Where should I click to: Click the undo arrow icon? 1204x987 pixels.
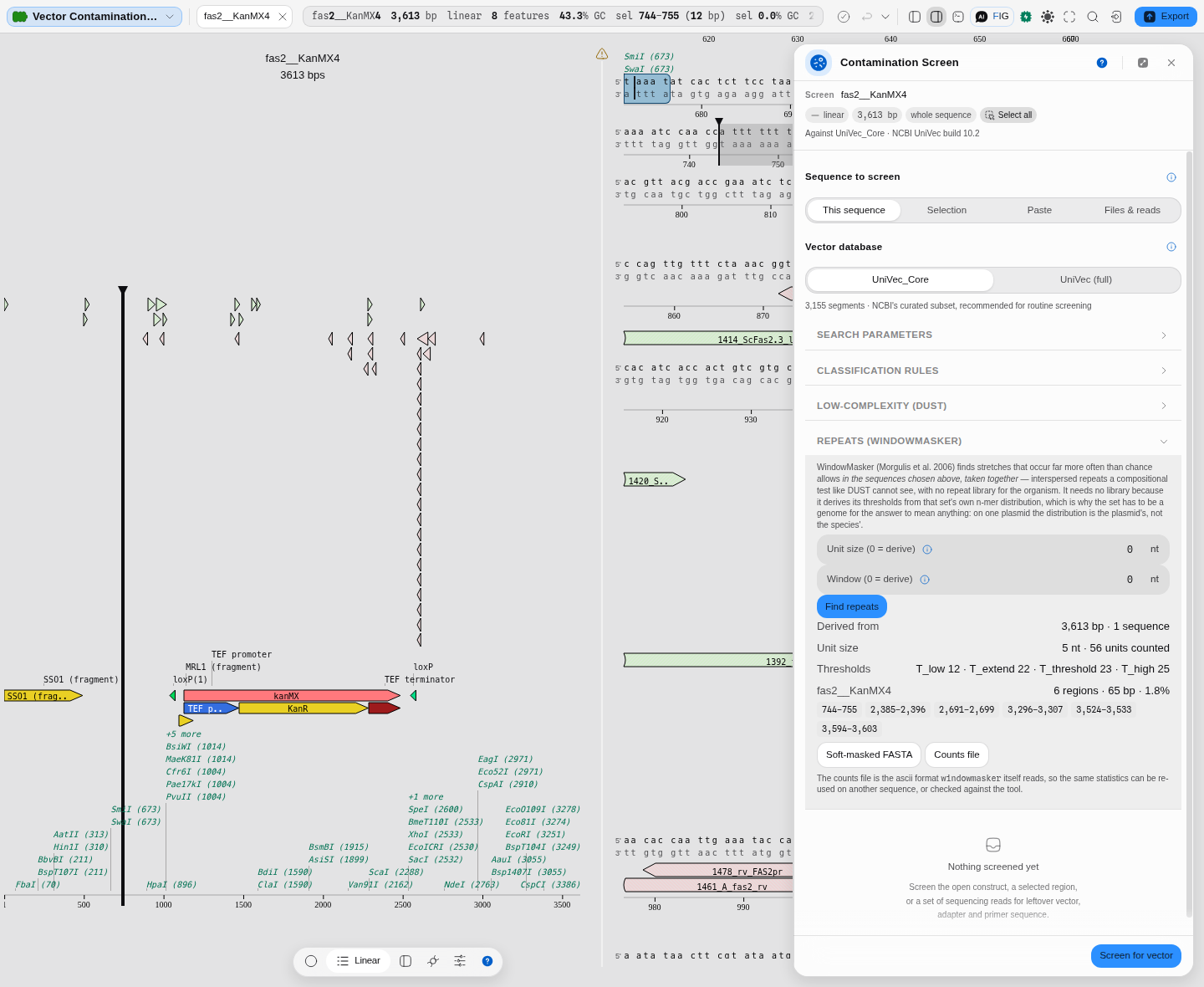(867, 17)
